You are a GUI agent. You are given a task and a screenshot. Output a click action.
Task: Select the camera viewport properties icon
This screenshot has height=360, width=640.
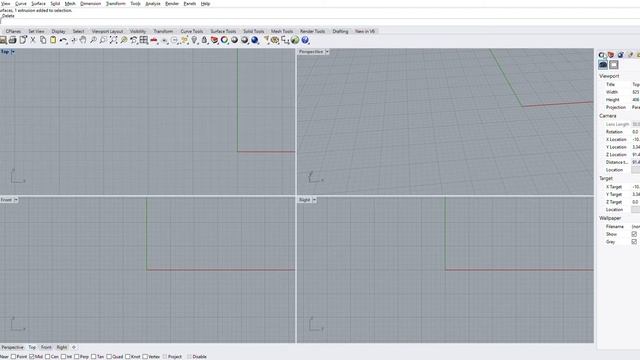point(603,64)
